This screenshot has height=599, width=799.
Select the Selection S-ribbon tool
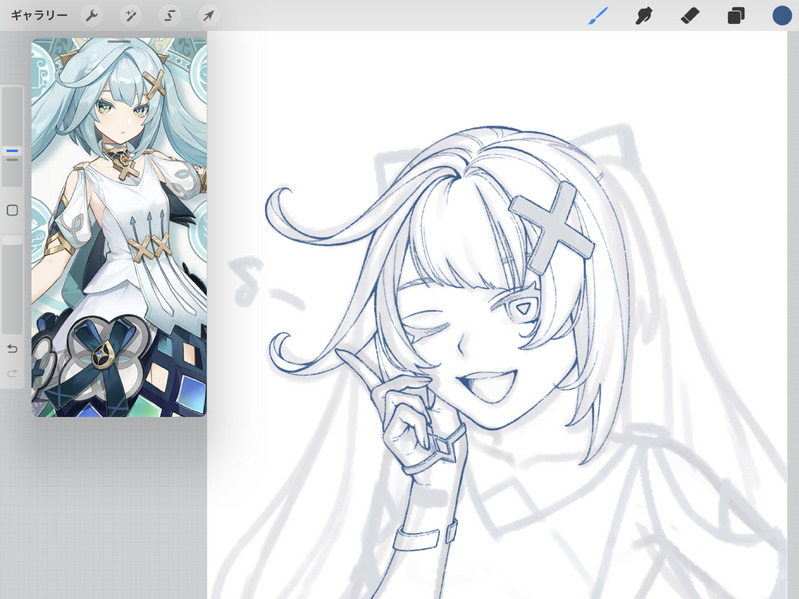[x=170, y=15]
